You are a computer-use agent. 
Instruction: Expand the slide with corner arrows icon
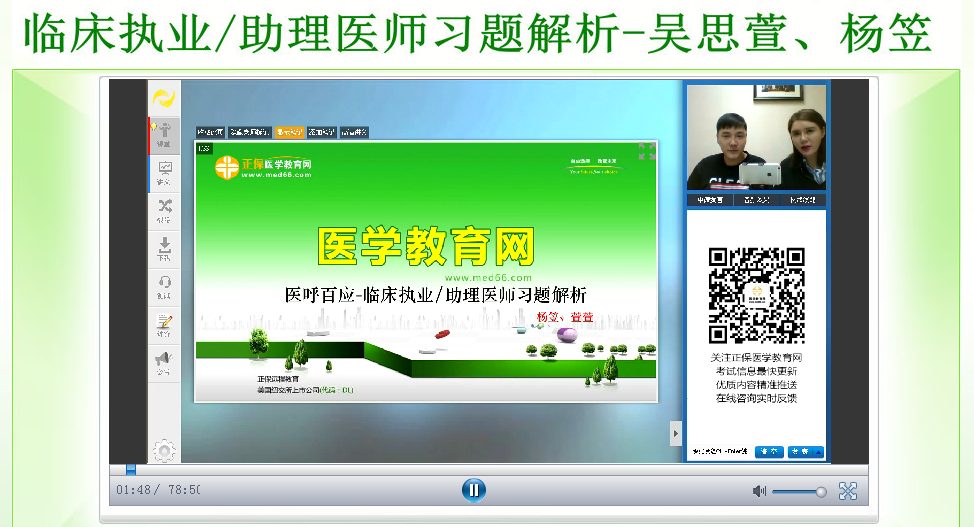[647, 151]
